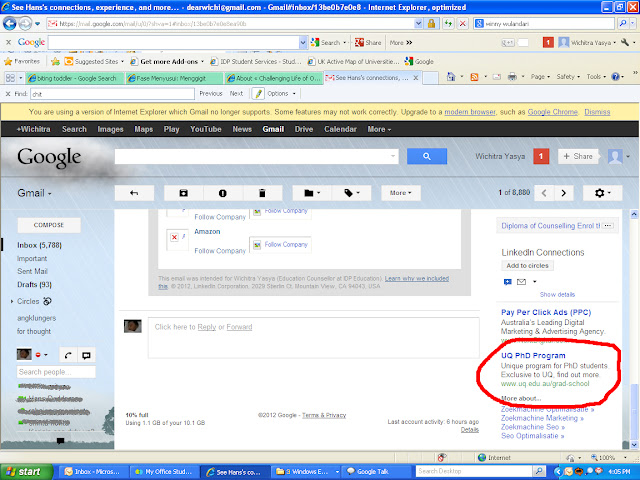Click Add to circles button
This screenshot has width=640, height=480.
tap(527, 266)
